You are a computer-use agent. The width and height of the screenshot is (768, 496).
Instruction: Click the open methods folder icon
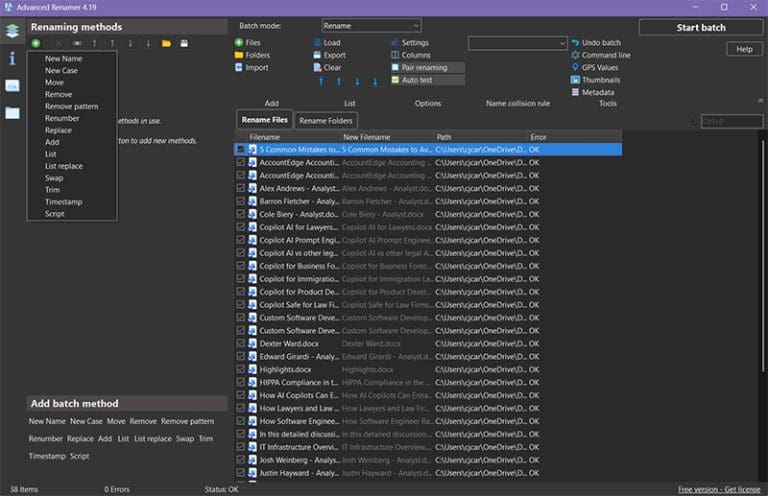click(x=166, y=44)
